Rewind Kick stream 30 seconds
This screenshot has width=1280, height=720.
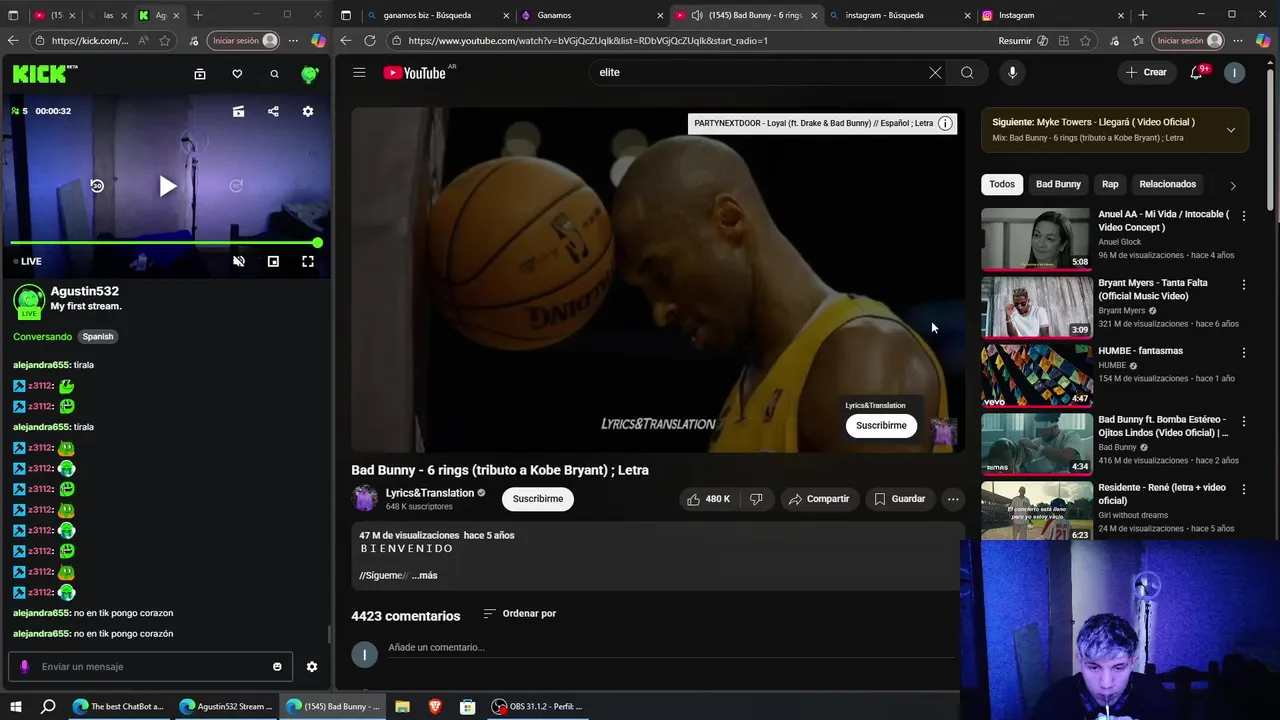(97, 186)
